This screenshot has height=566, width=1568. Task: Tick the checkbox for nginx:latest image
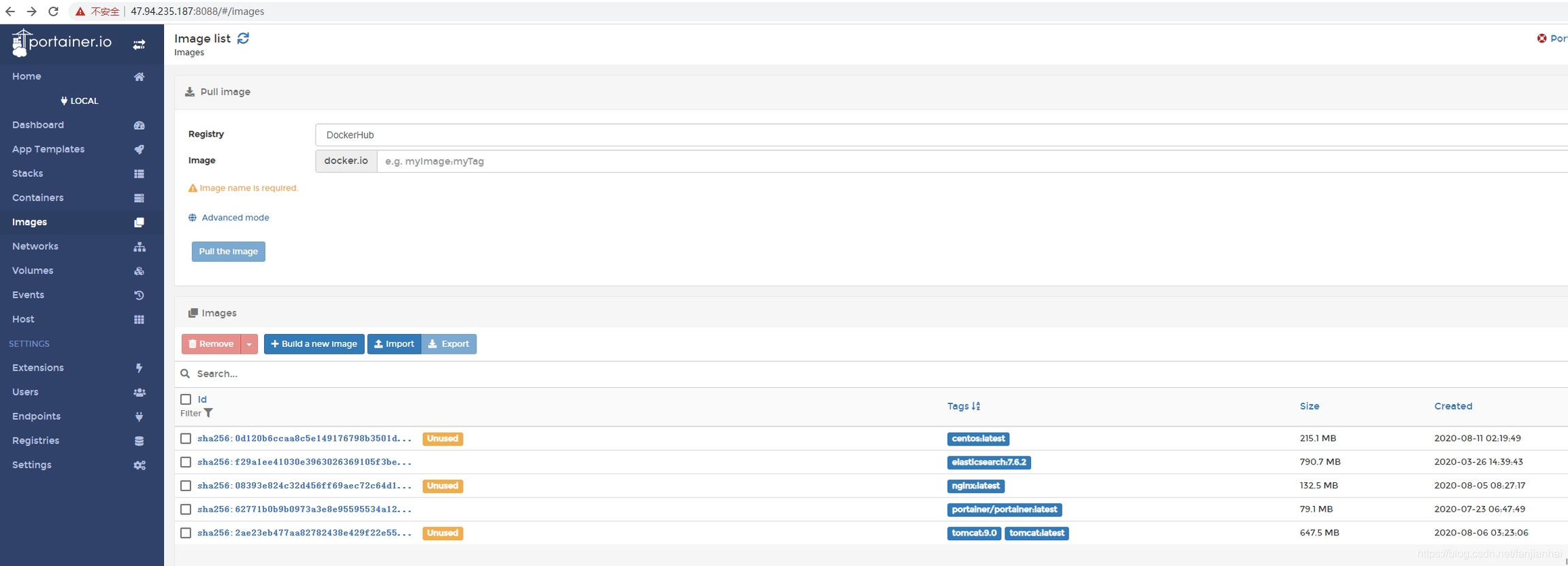pos(186,486)
